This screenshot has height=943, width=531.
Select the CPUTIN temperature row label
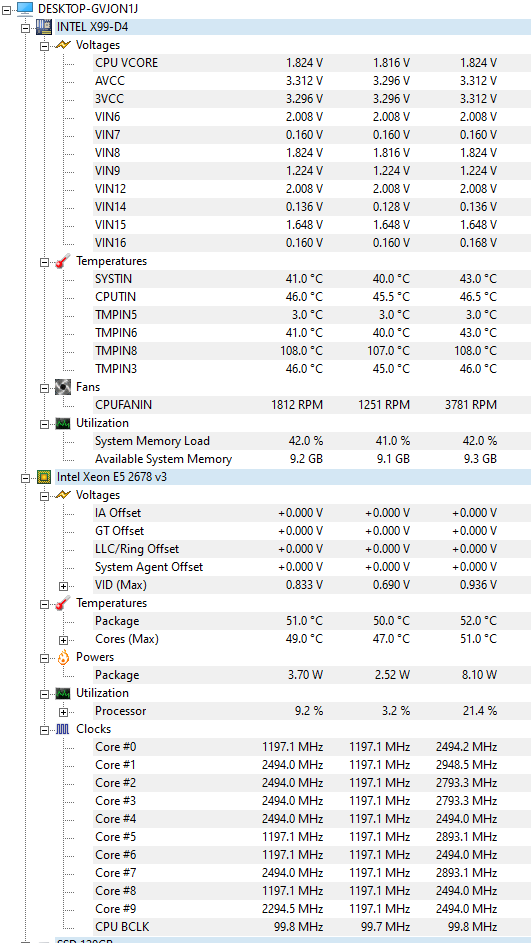click(x=115, y=297)
